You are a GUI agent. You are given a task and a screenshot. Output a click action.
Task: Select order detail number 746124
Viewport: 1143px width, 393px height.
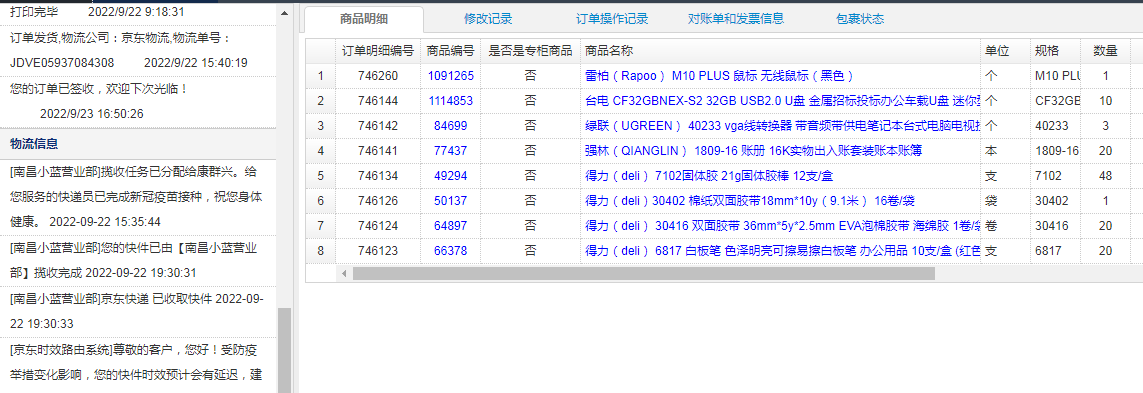pyautogui.click(x=378, y=226)
